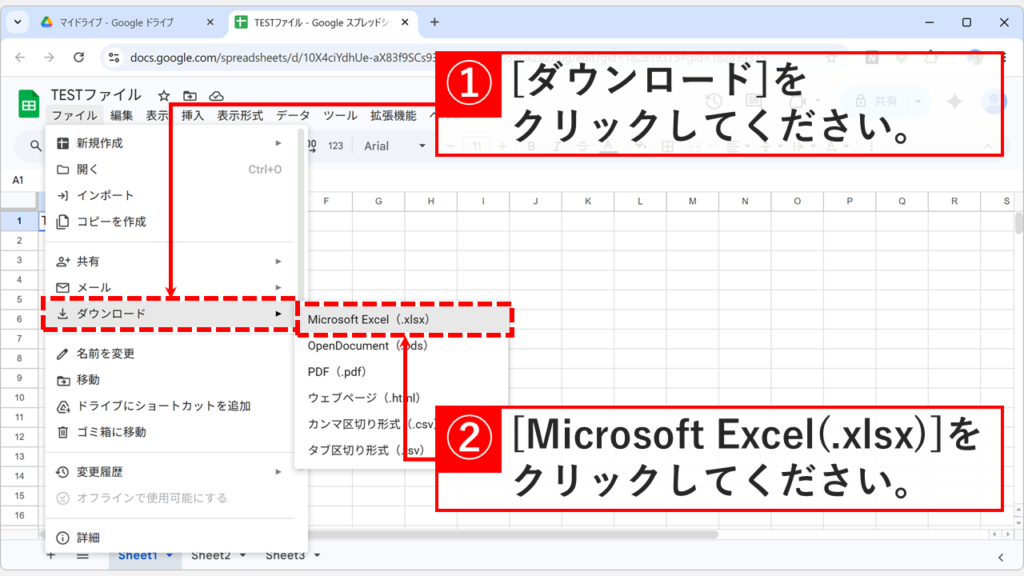Screen dimensions: 1024x576
Task: Close the TESTファイル tab
Action: tap(405, 22)
